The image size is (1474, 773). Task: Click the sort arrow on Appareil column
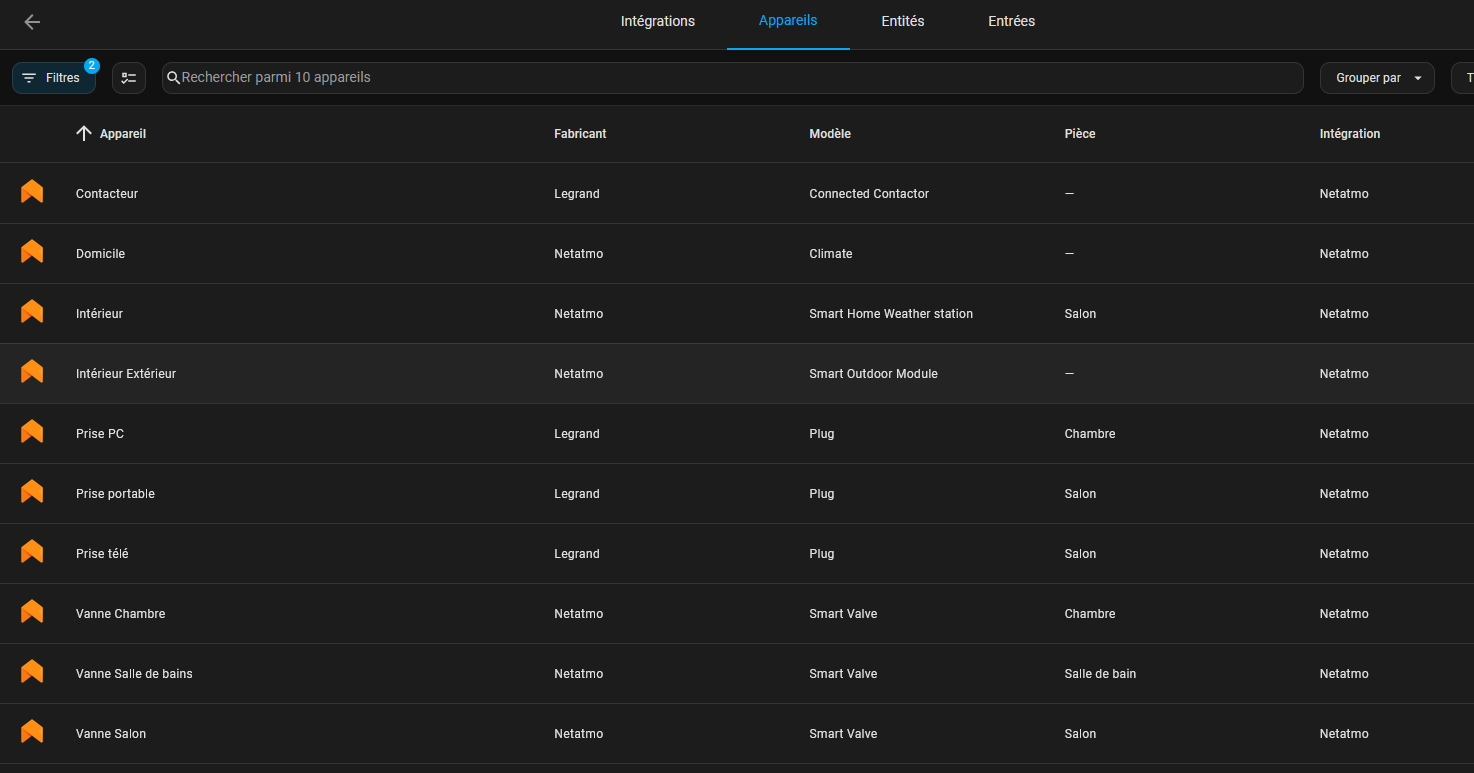84,134
